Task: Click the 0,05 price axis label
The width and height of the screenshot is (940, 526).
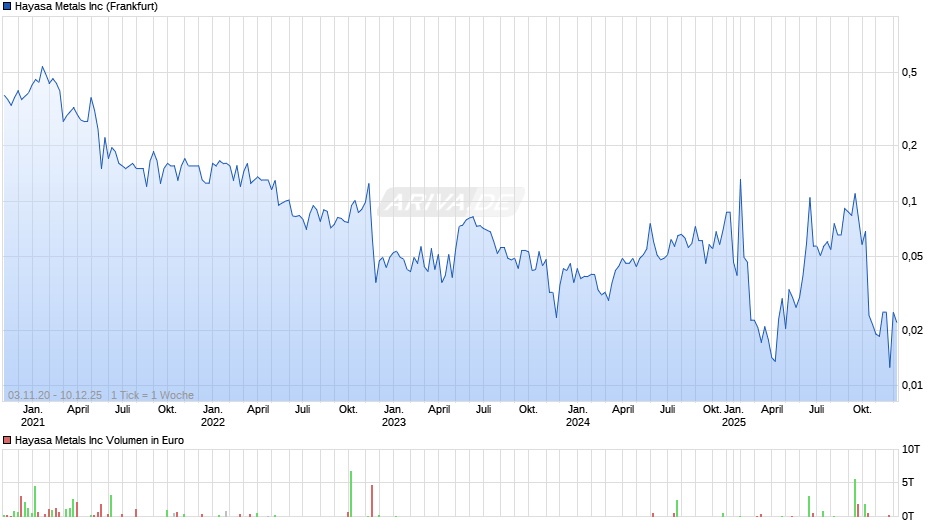Action: coord(912,257)
